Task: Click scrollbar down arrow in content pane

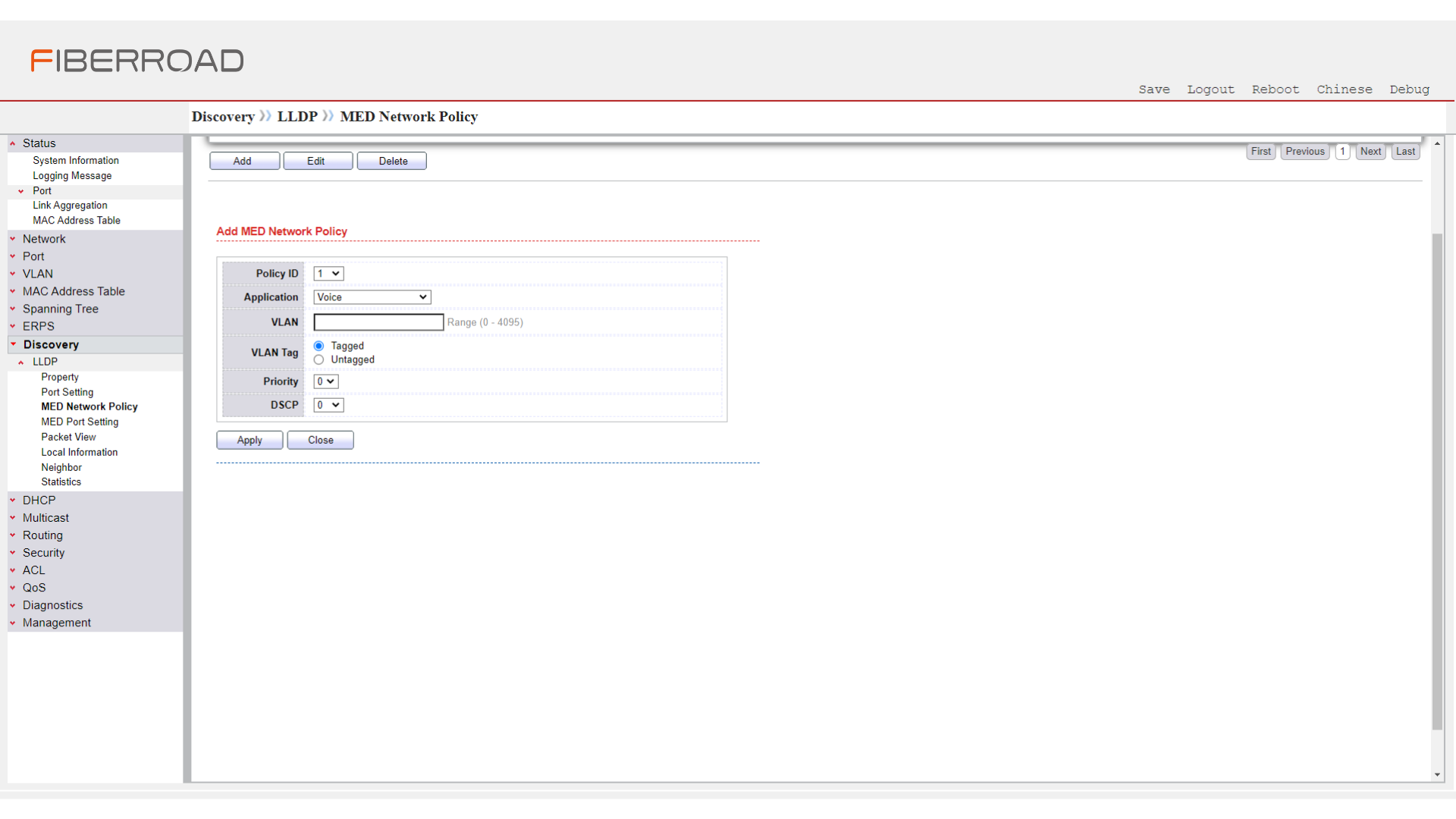Action: 1437,775
